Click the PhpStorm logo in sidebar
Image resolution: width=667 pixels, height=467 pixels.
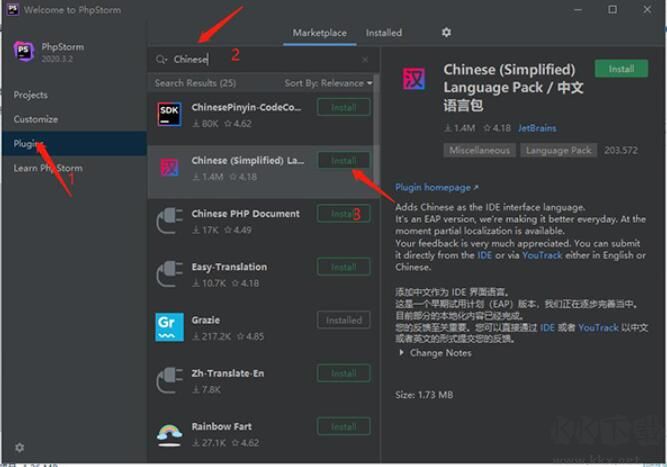(24, 52)
